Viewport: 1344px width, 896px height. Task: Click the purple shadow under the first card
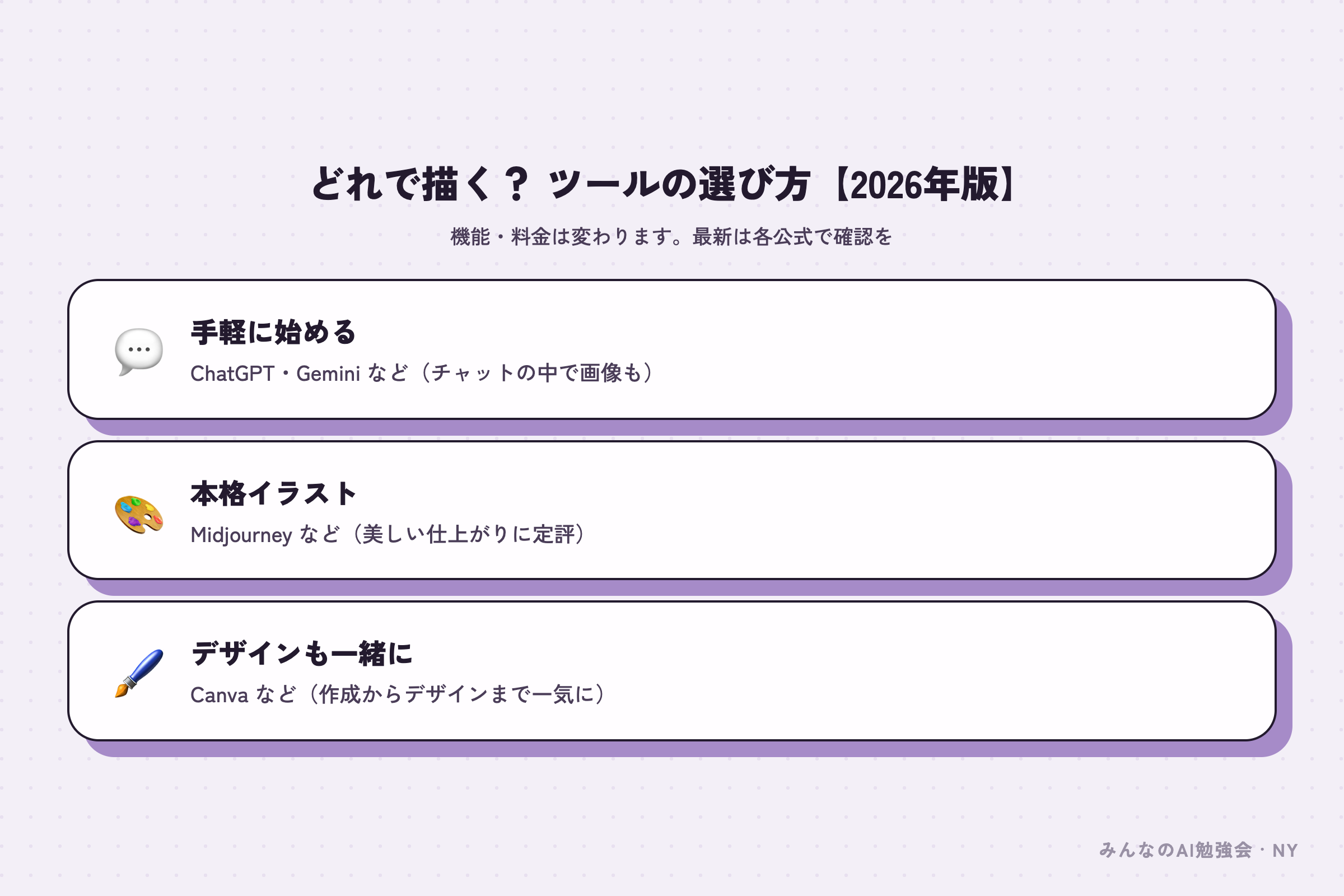685,427
